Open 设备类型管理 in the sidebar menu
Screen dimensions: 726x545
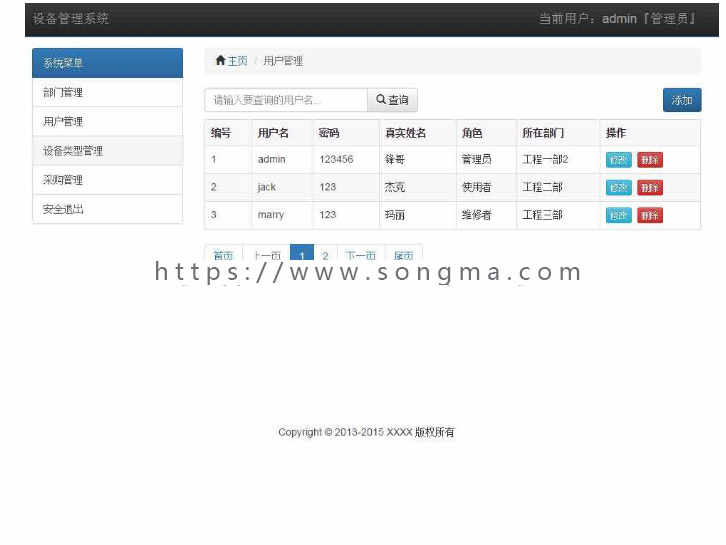[107, 150]
